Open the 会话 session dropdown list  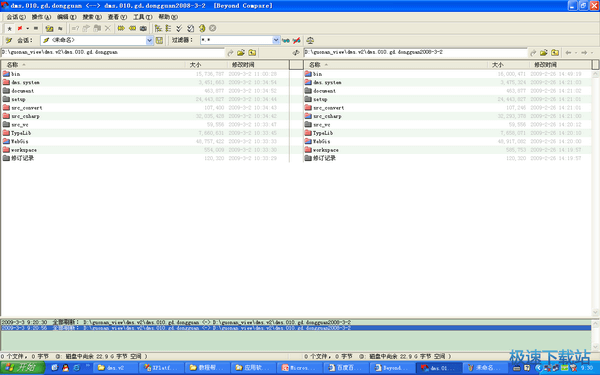tap(150, 40)
